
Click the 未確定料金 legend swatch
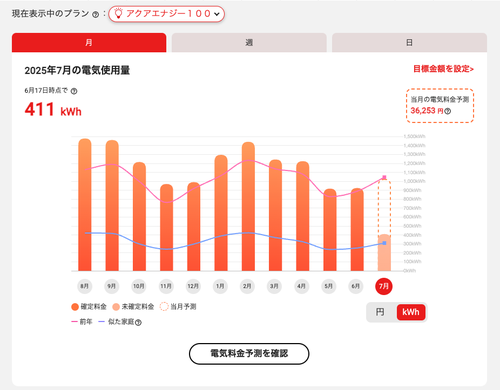116,307
